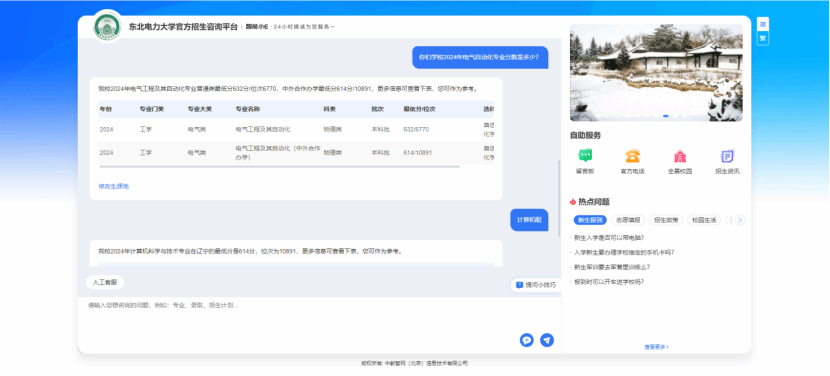Open the 留言板 message board service
This screenshot has height=376, width=830.
[585, 162]
